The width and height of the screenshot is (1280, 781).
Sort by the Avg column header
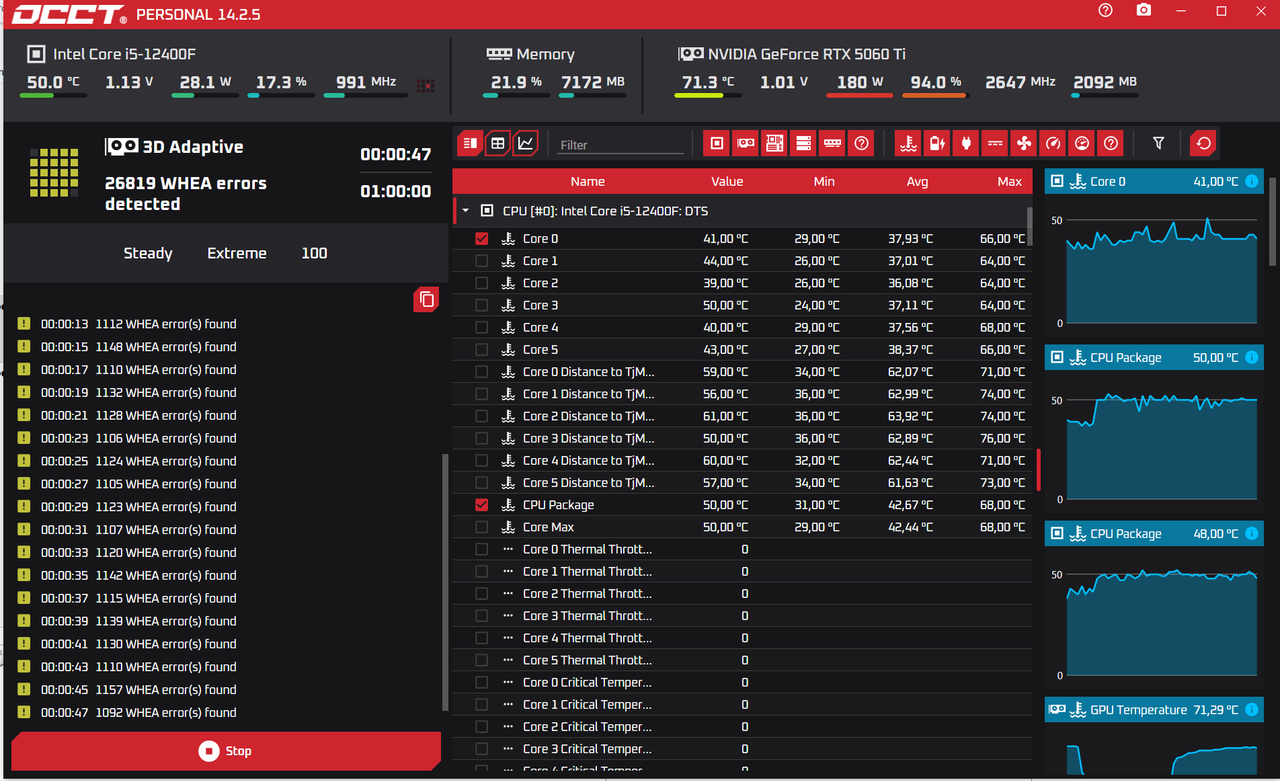click(x=917, y=182)
